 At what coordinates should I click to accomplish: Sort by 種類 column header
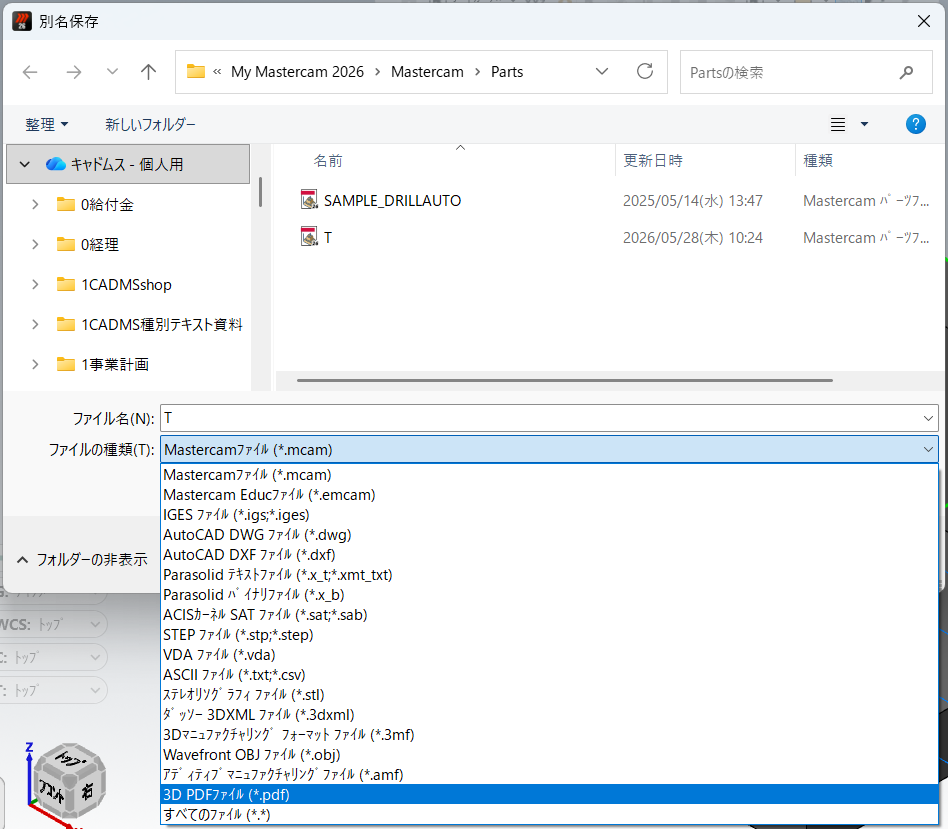coord(818,160)
